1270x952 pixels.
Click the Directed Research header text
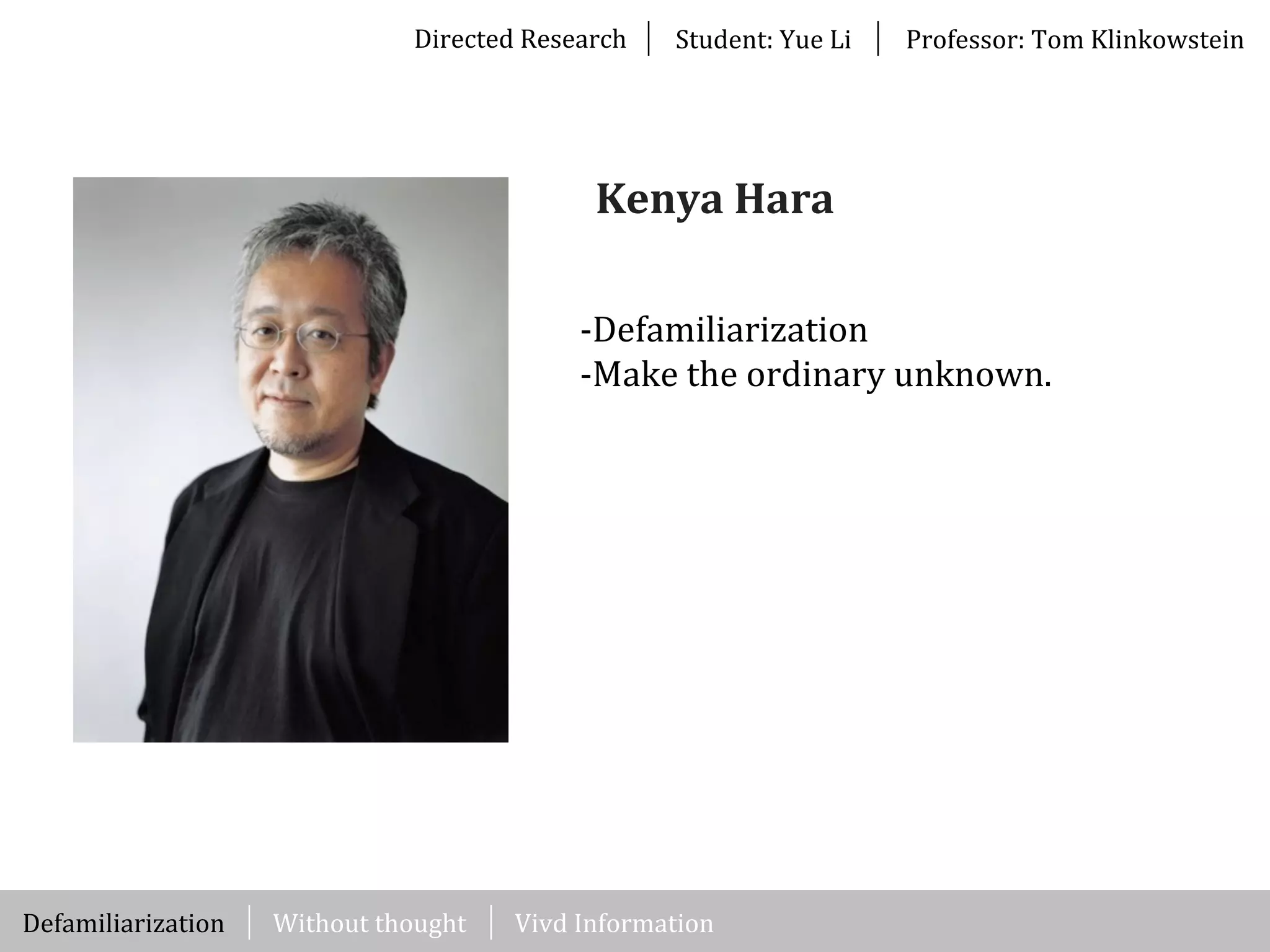pos(520,39)
